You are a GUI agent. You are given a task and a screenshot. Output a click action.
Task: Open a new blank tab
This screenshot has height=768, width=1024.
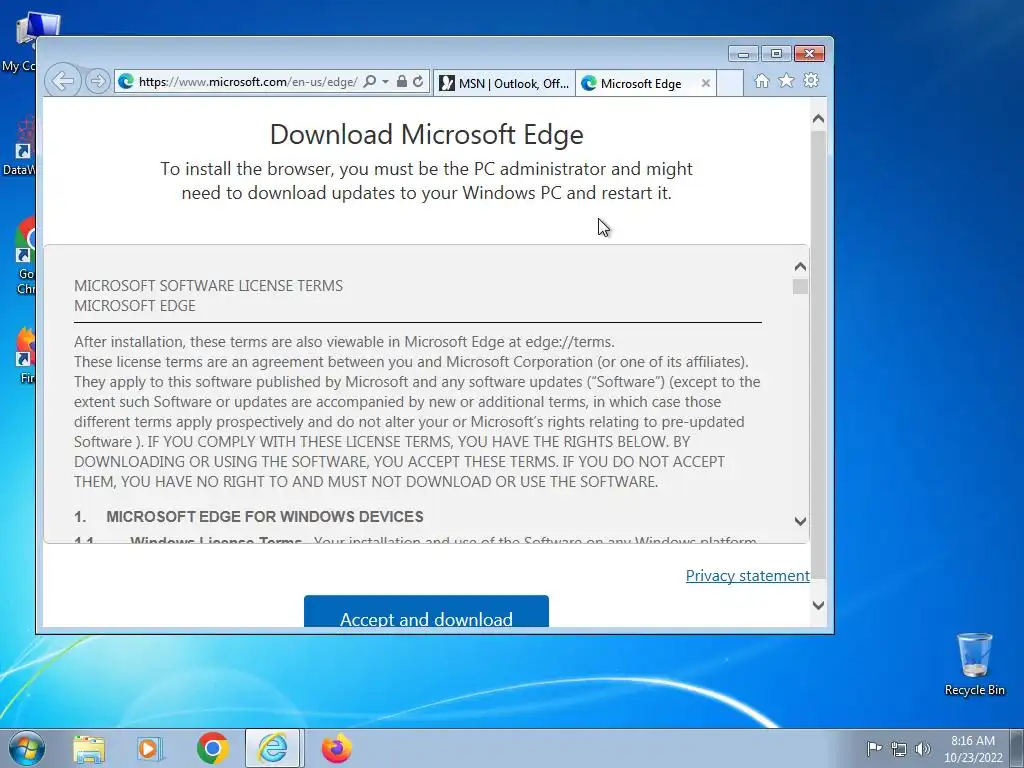pos(730,83)
